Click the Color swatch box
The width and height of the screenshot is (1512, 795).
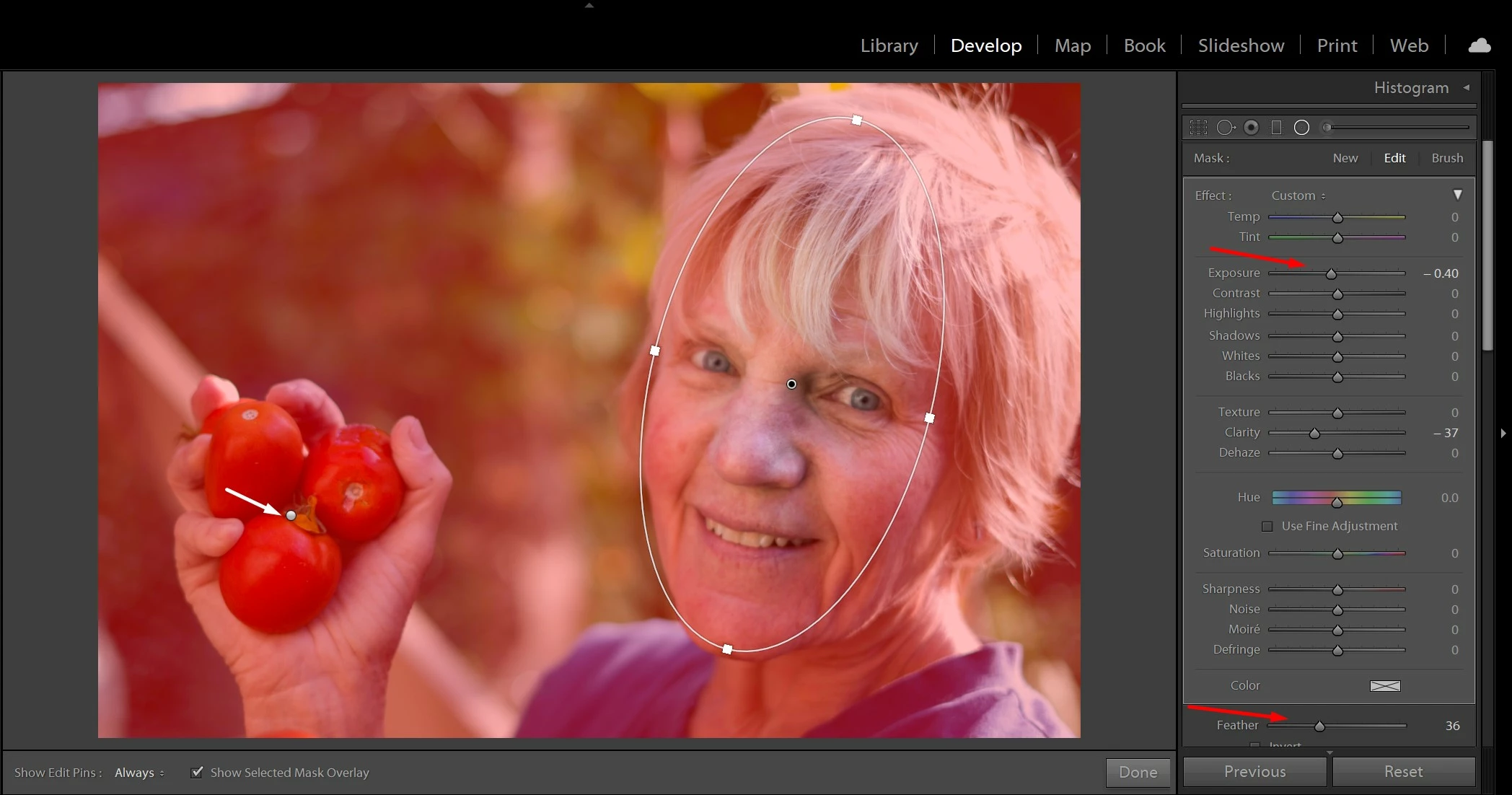[x=1384, y=685]
